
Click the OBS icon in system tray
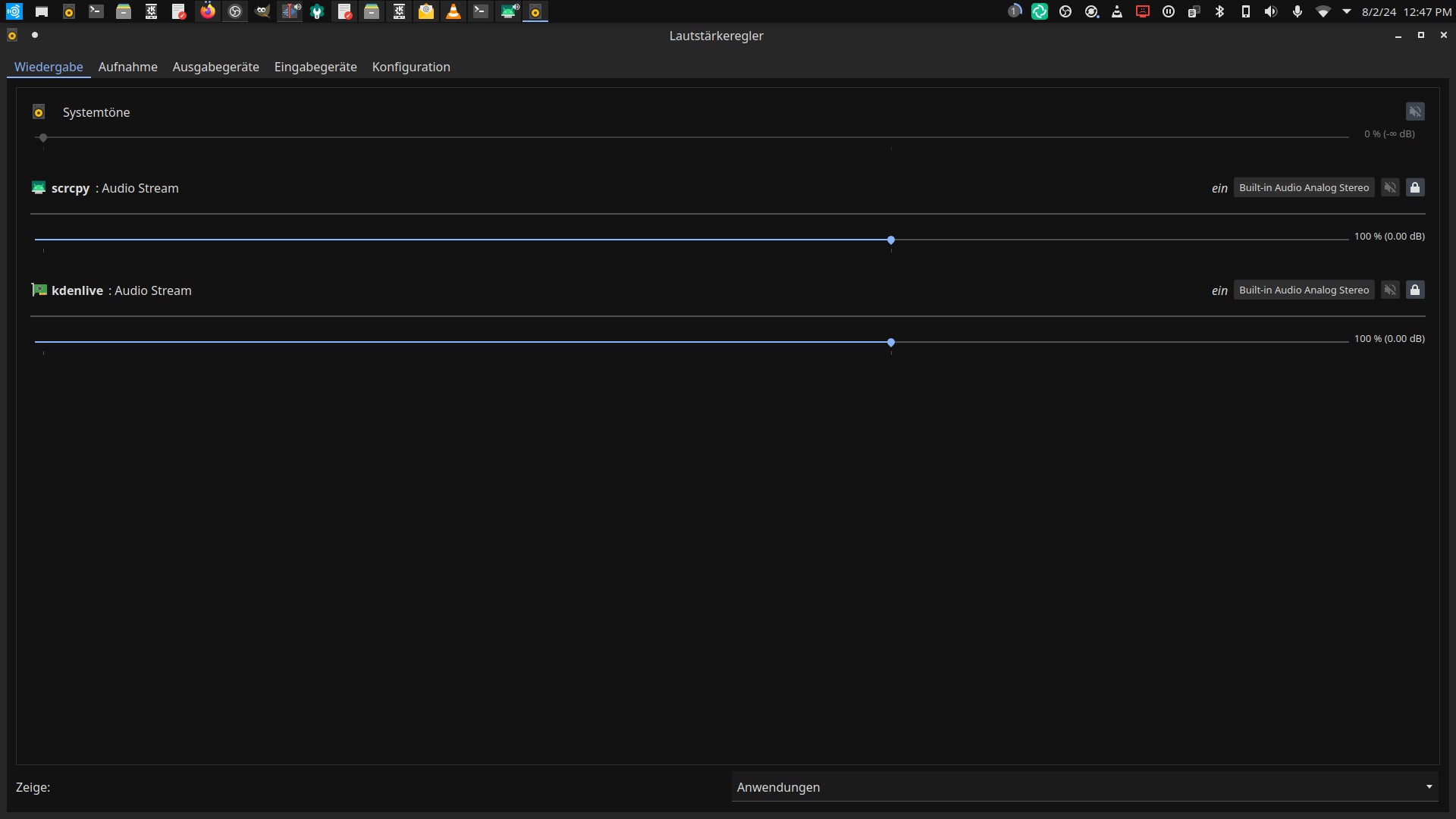[x=1065, y=11]
